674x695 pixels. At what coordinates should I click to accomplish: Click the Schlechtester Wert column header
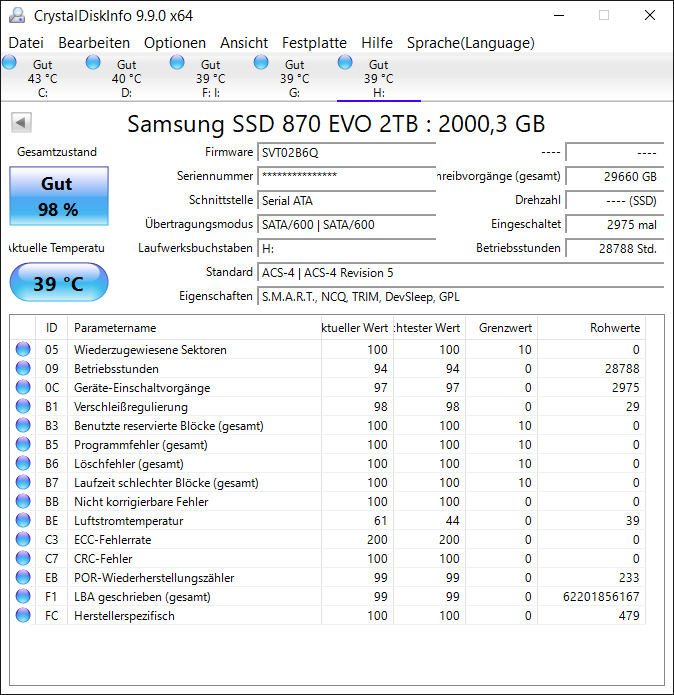(x=429, y=328)
